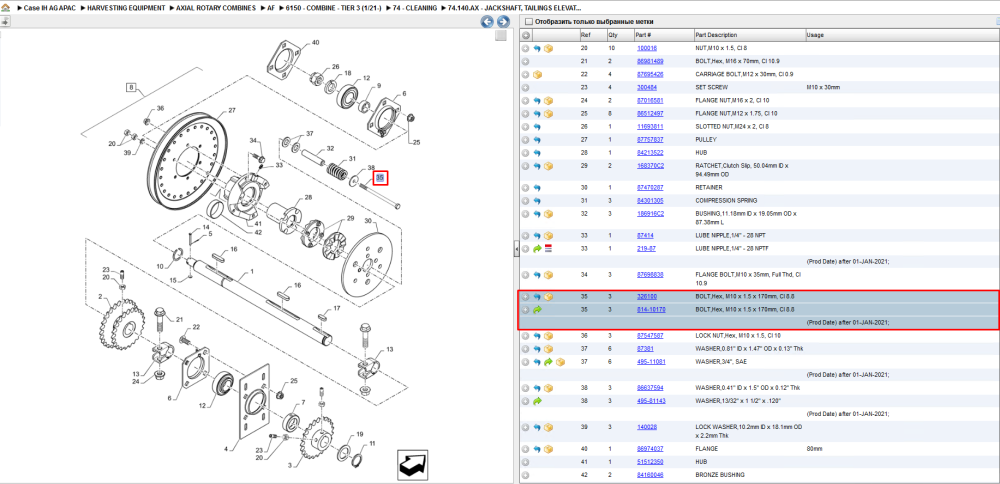Open AF breadcrumb
1000x484 pixels.
pos(272,8)
